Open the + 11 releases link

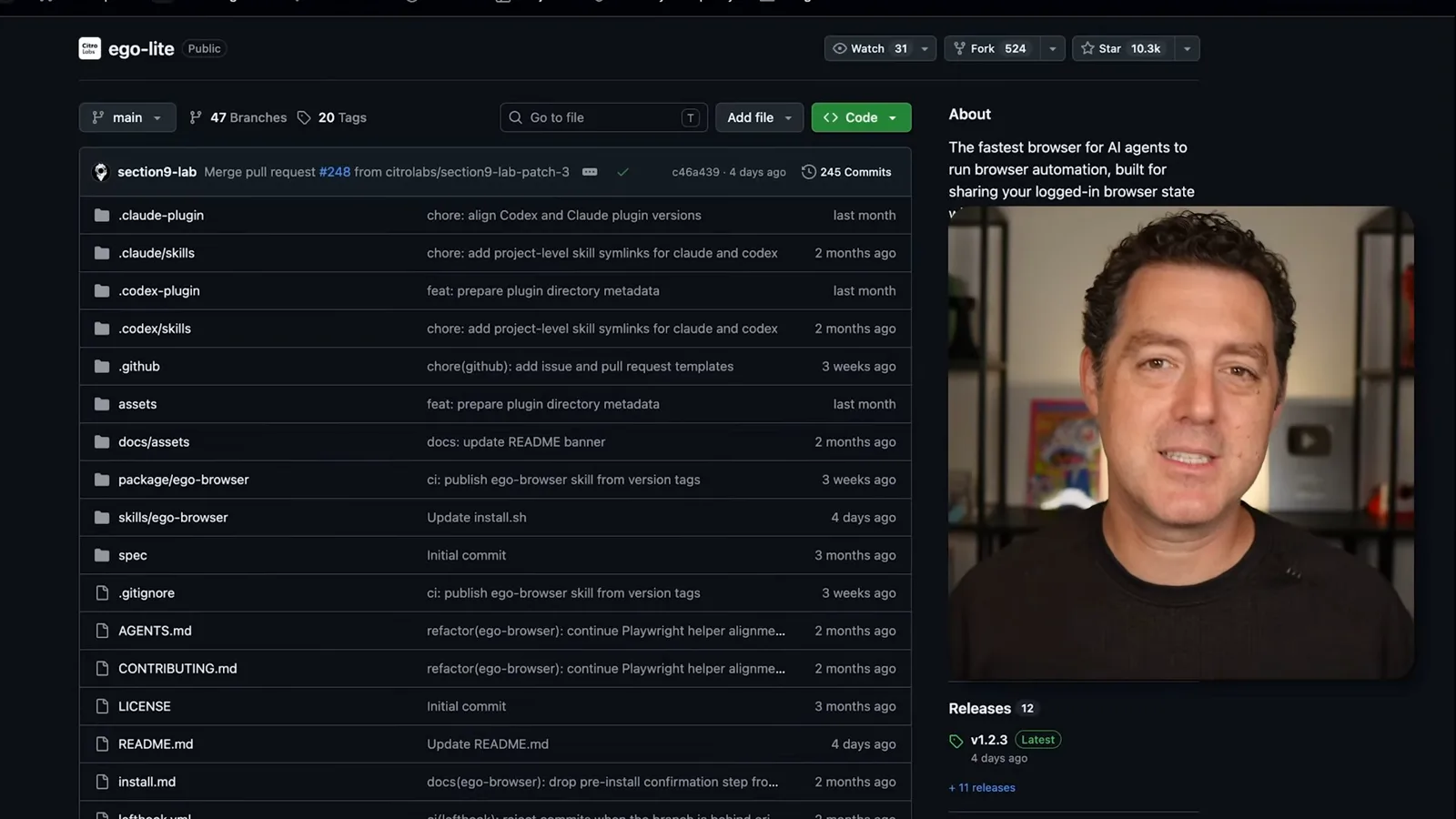click(x=982, y=788)
